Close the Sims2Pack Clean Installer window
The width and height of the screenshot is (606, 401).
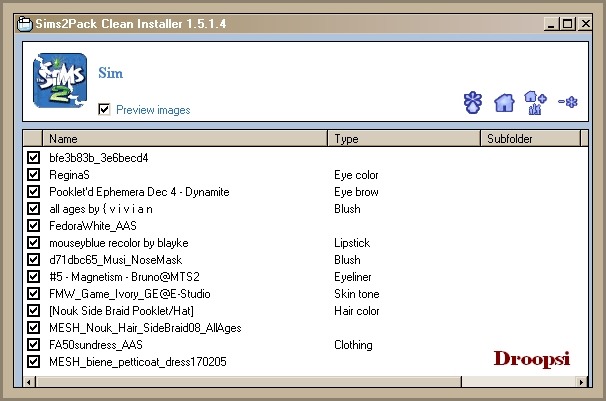[x=585, y=24]
